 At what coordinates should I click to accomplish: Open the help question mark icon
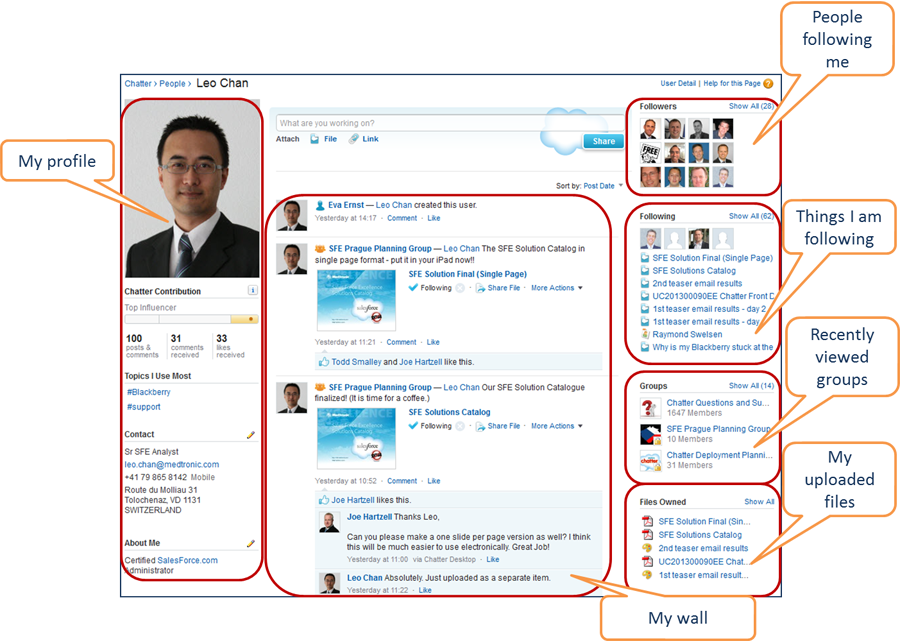click(x=768, y=84)
